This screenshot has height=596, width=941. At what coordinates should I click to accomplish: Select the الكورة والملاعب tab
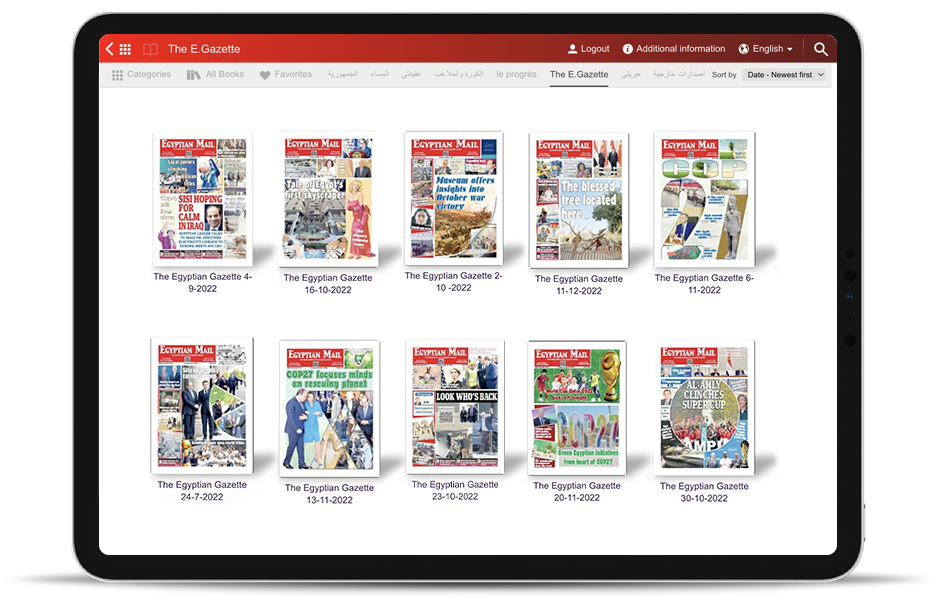[x=458, y=74]
